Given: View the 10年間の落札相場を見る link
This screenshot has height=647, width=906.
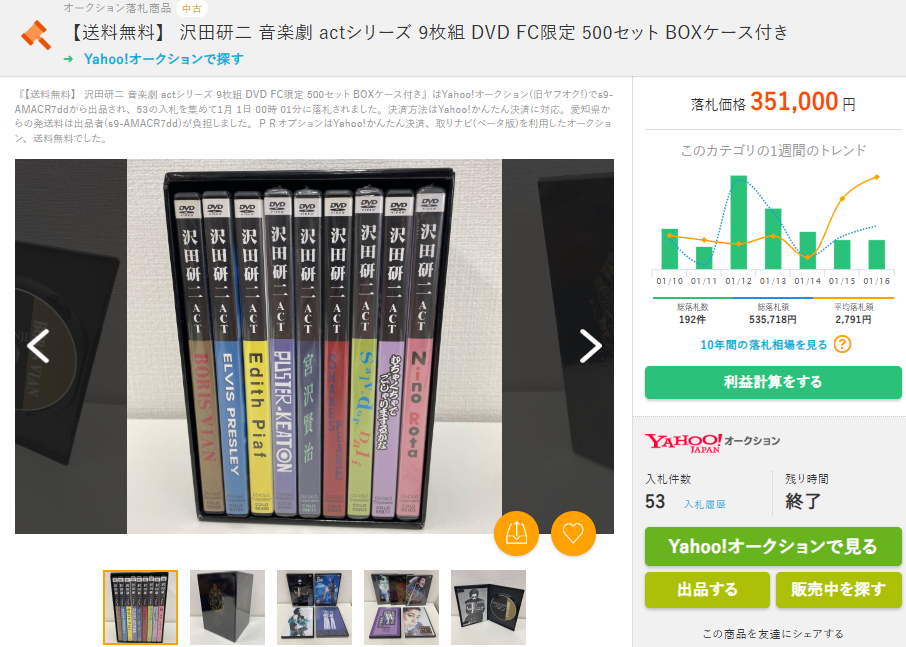Looking at the screenshot, I should pyautogui.click(x=763, y=345).
